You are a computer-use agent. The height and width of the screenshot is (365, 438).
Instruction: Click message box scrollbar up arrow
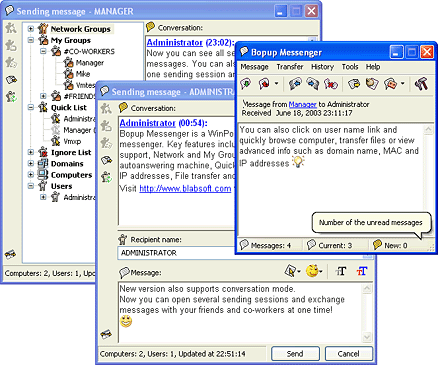pos(367,288)
